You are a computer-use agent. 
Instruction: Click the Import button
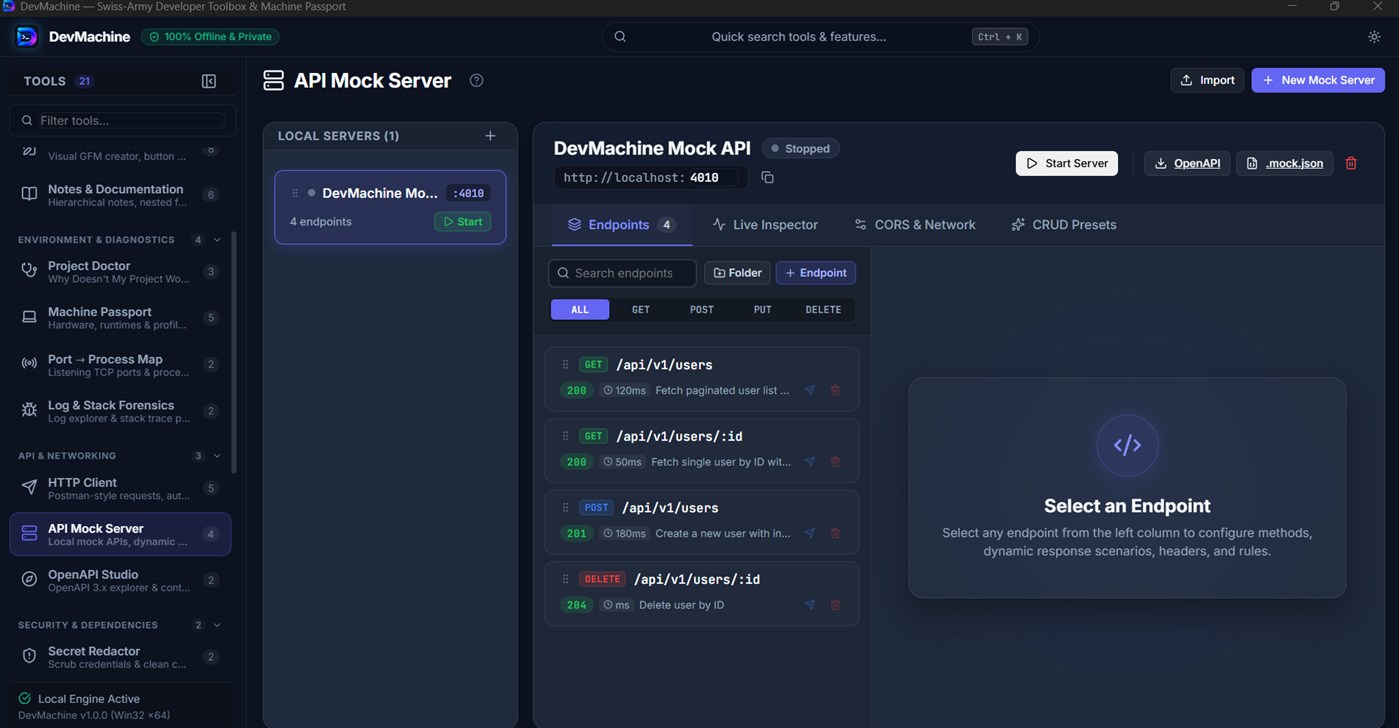pos(1207,80)
